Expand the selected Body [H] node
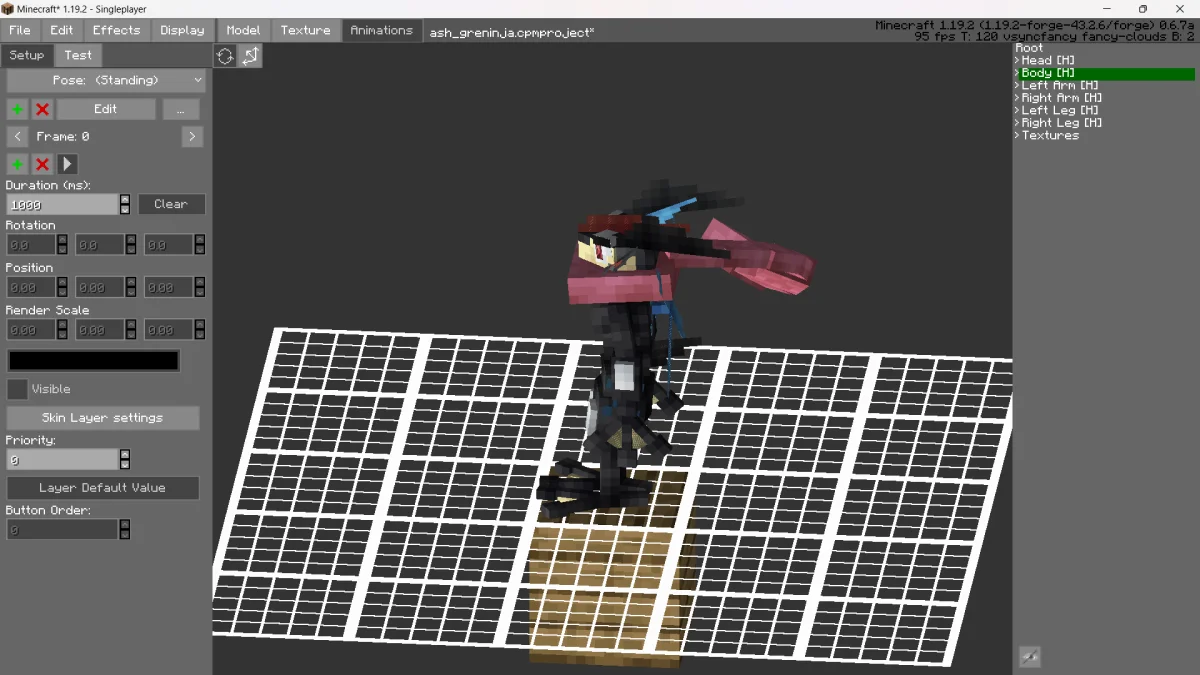Screen dimensions: 1200x675 pyautogui.click(x=1017, y=73)
